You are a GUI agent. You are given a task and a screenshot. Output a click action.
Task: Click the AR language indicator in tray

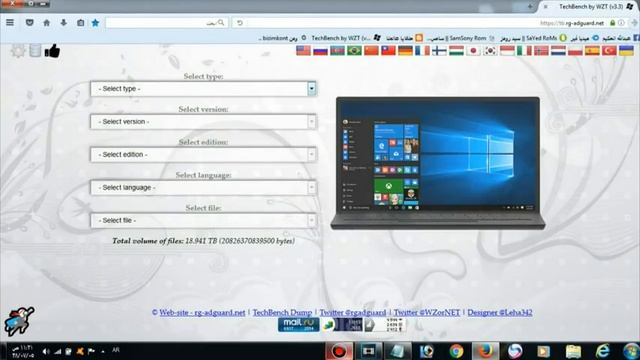[x=116, y=350]
